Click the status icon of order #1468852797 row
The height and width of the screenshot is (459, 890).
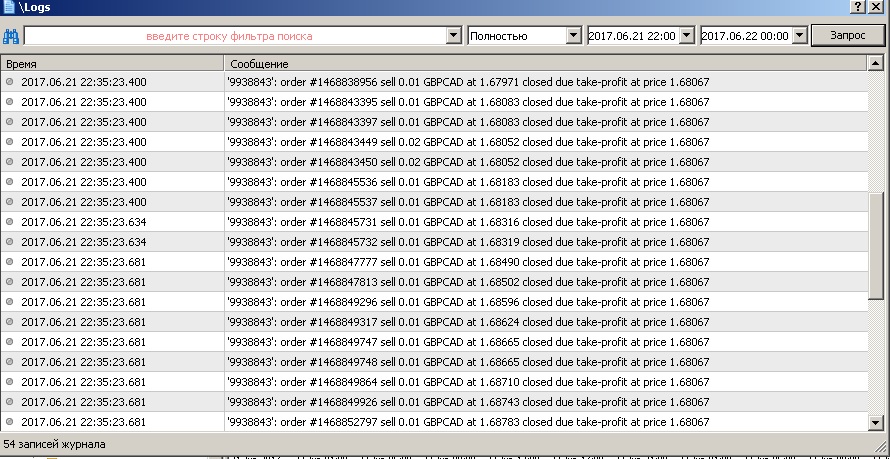[x=9, y=422]
